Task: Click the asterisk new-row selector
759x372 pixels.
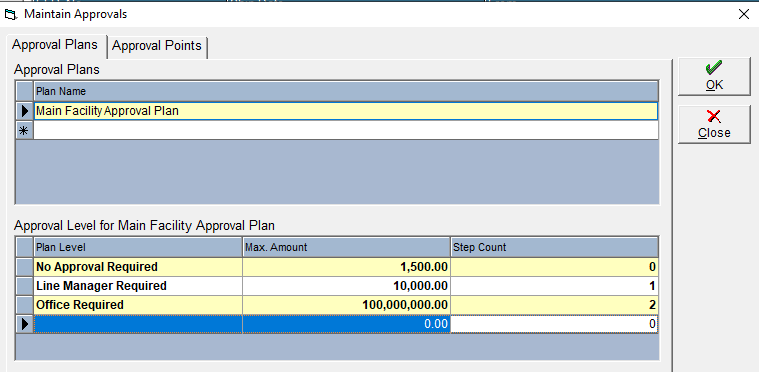Action: [25, 130]
